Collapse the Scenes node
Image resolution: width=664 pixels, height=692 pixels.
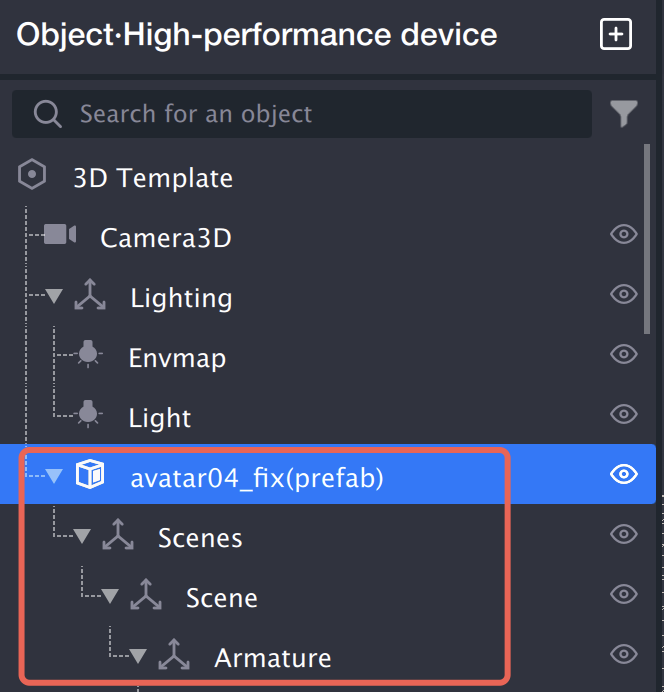click(83, 537)
